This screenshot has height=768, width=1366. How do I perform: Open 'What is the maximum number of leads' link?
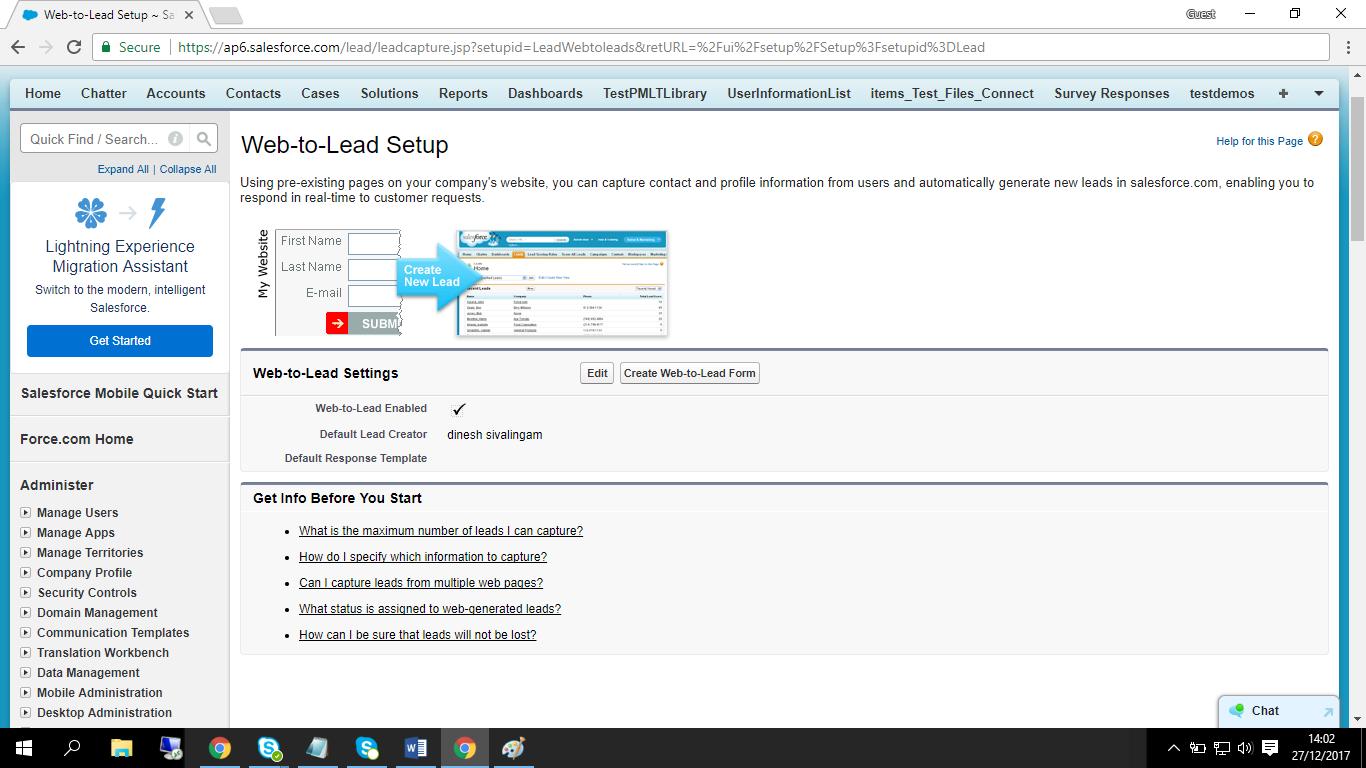pos(441,531)
